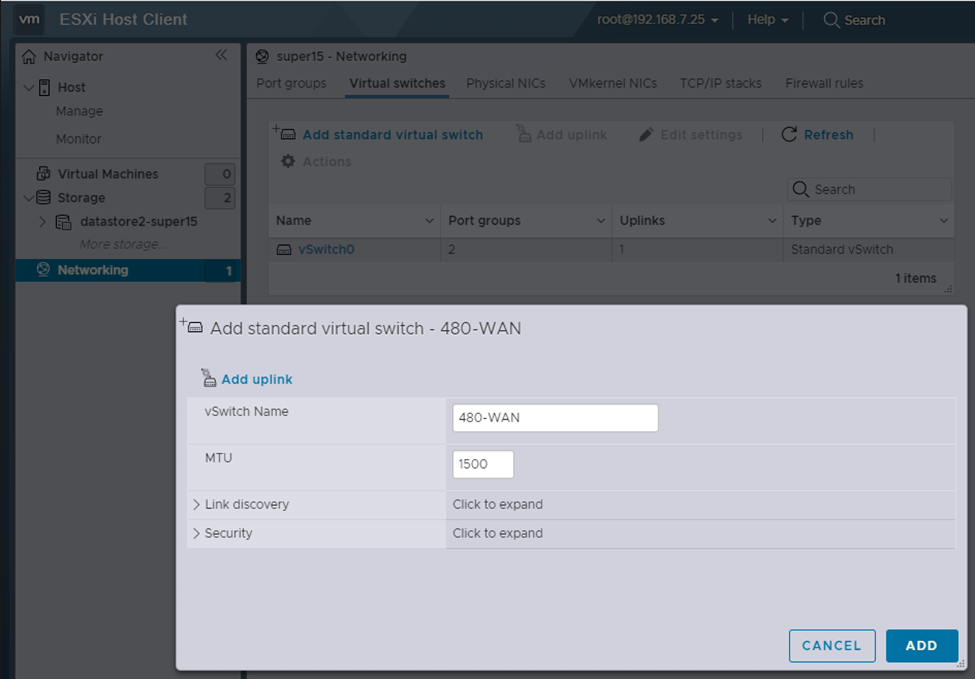Click the header Search text field
Screen dimensions: 975x679
(x=864, y=20)
